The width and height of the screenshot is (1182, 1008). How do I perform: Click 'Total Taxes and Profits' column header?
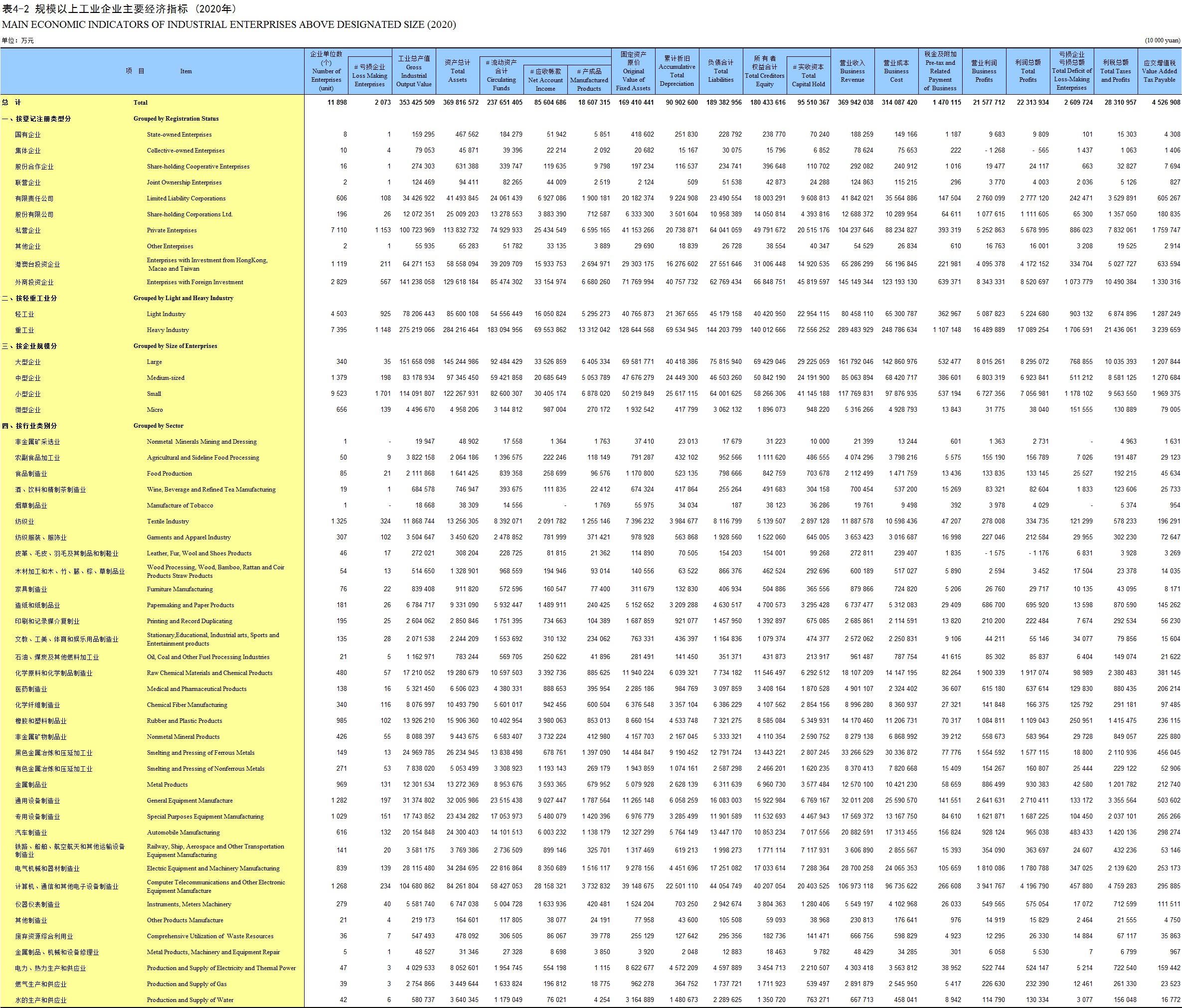coord(1116,71)
